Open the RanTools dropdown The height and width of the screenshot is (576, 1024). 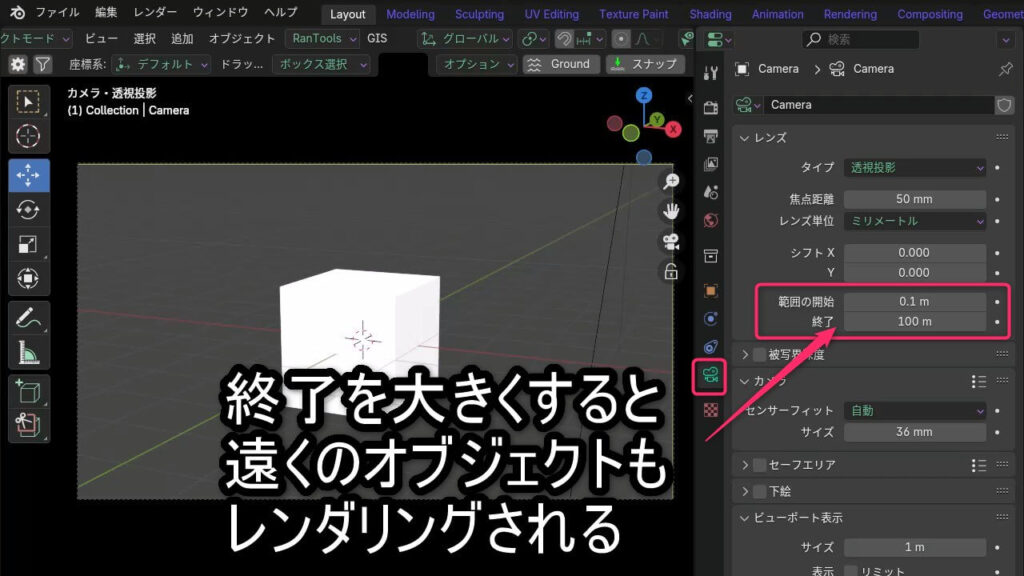click(322, 39)
